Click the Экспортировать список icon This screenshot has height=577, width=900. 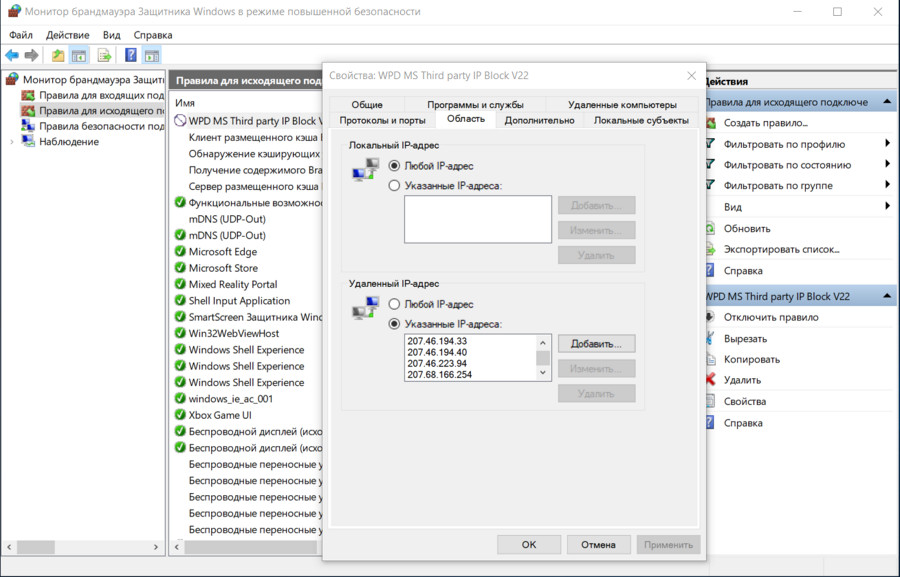click(711, 249)
